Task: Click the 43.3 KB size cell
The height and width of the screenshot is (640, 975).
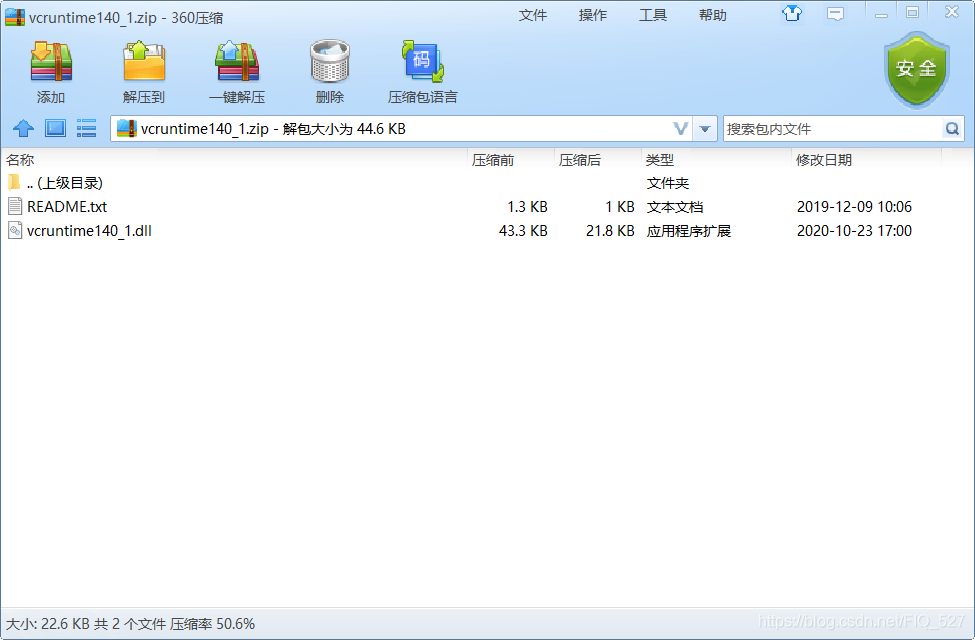Action: (523, 231)
